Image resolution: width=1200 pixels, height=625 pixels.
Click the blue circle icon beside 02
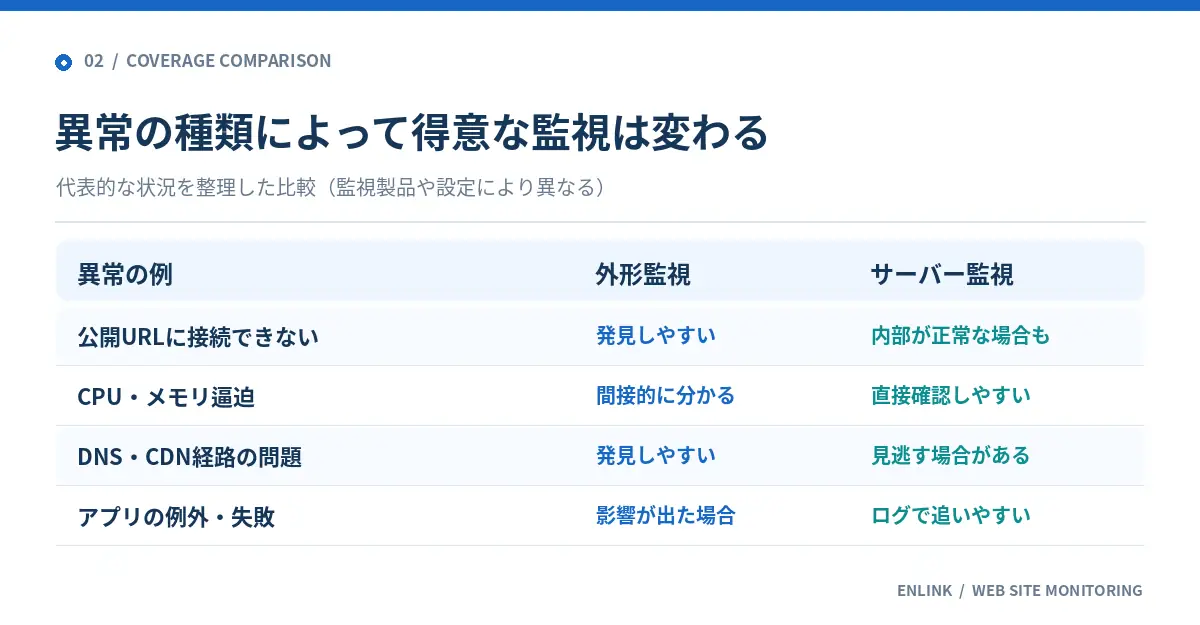[x=63, y=62]
